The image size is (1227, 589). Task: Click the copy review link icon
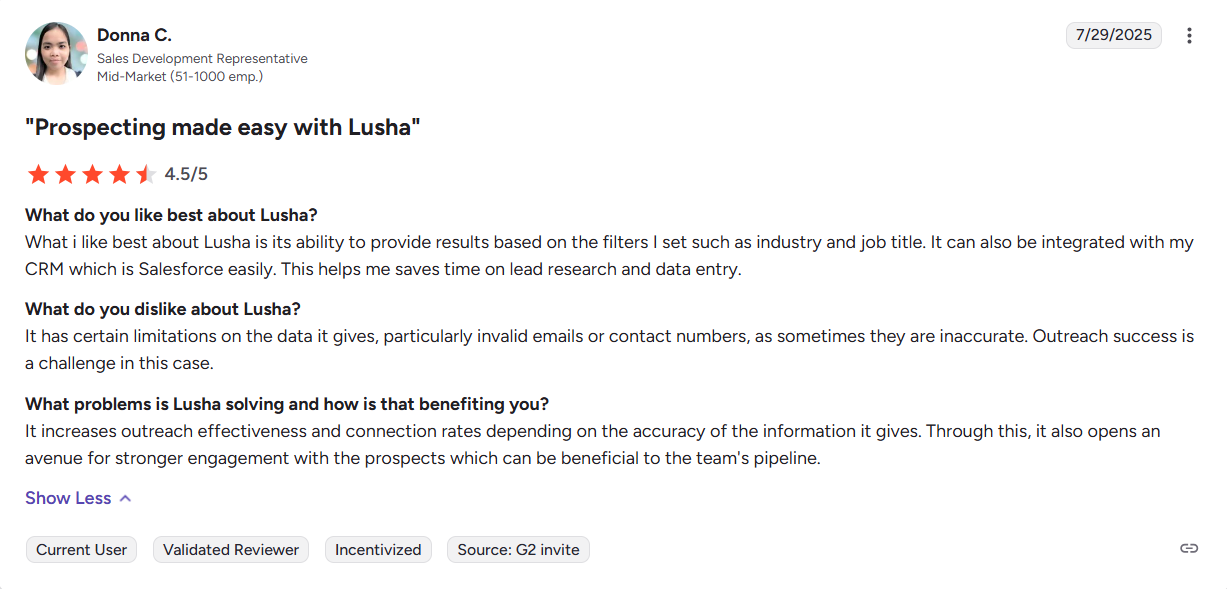(1188, 548)
